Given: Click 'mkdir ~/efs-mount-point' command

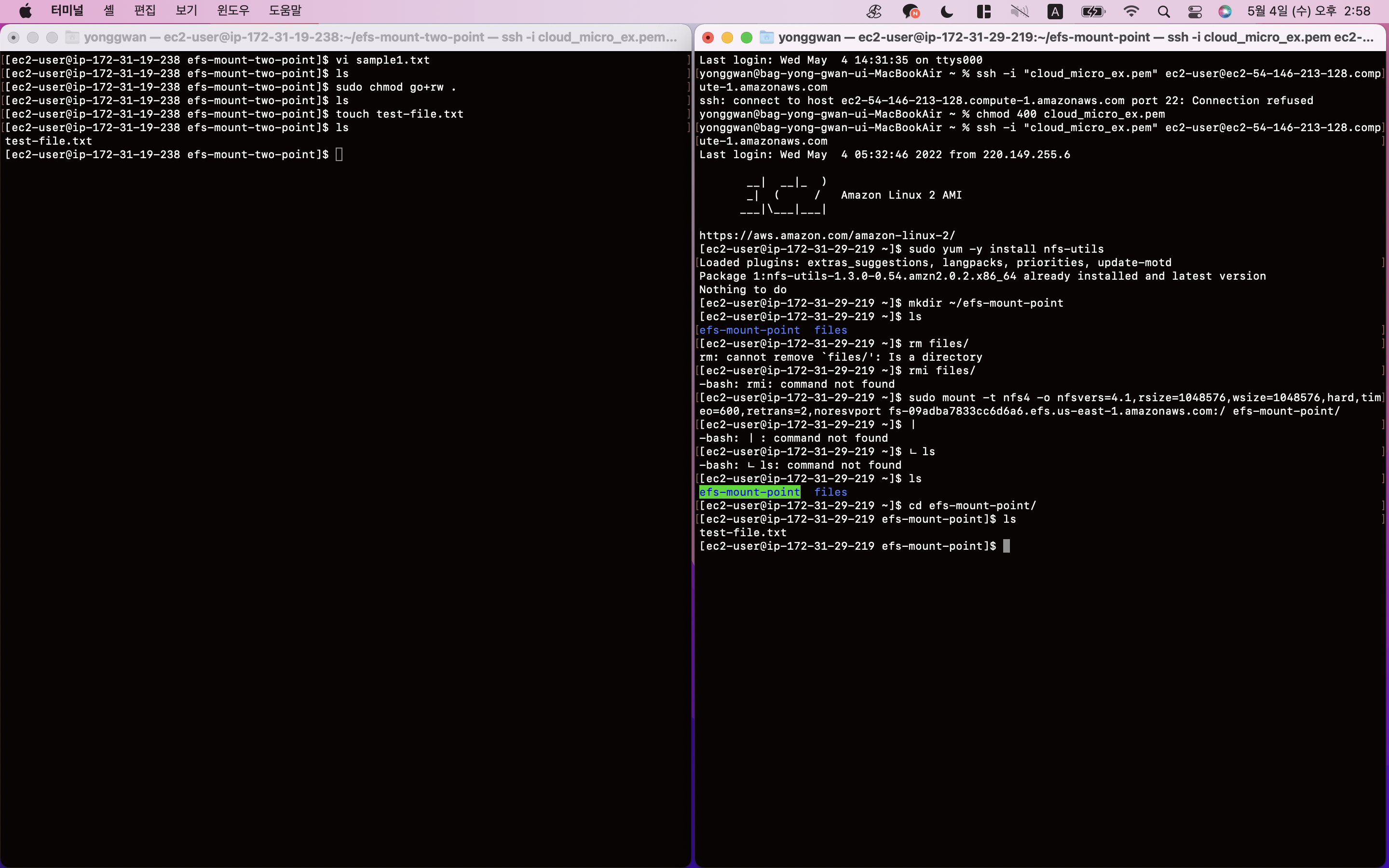Looking at the screenshot, I should [985, 303].
